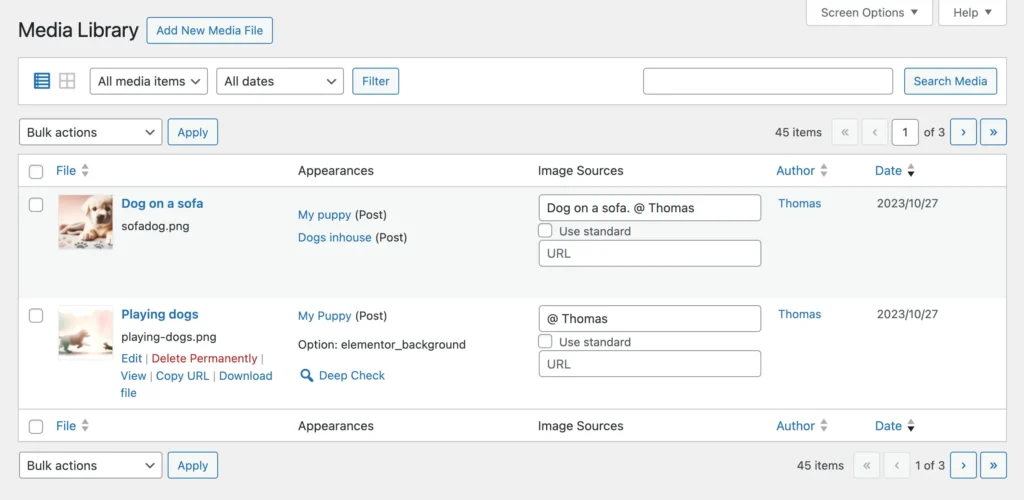Screen dimensions: 1024x500
Task: Click Add New Media File button
Action: tap(210, 30)
